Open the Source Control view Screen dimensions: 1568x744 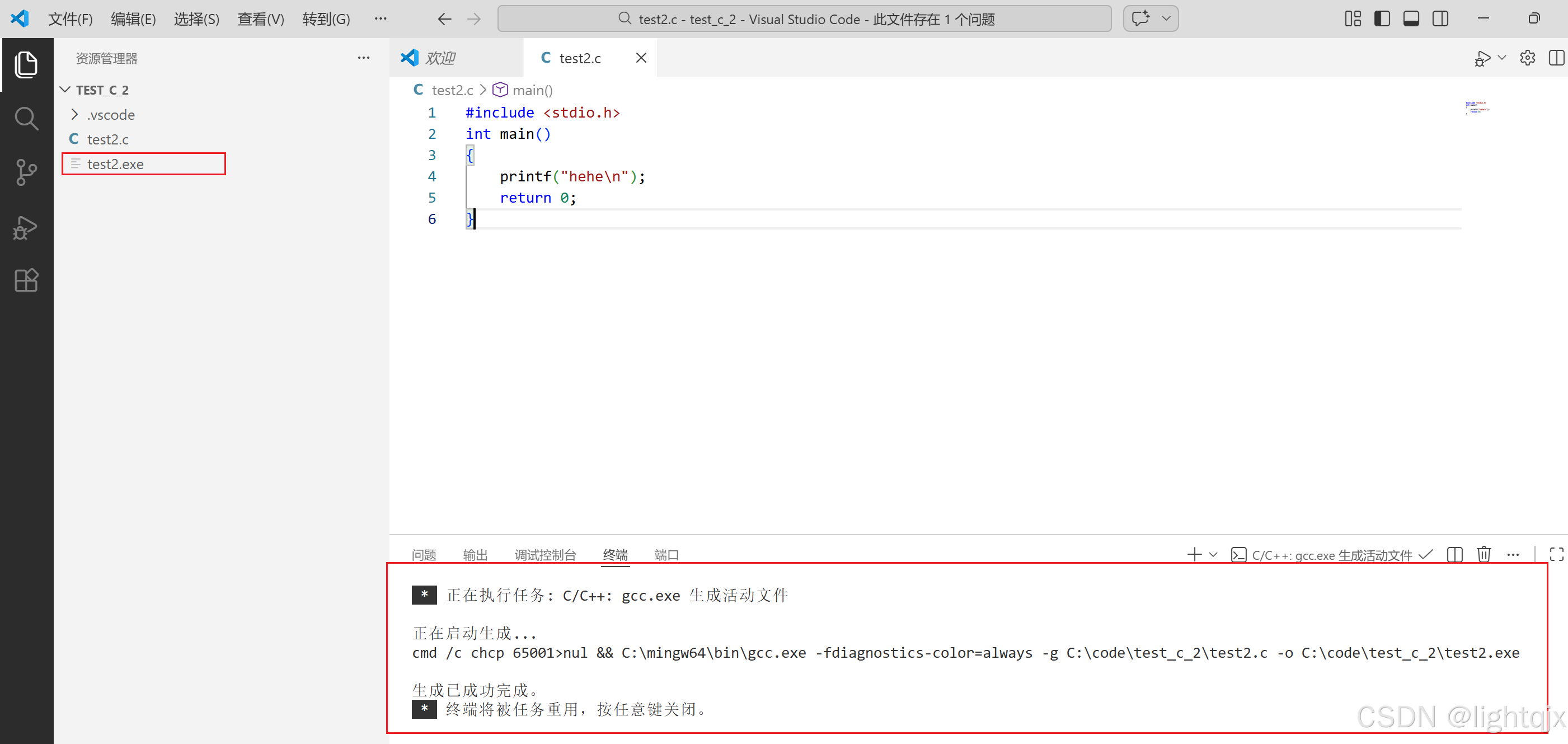pyautogui.click(x=26, y=172)
